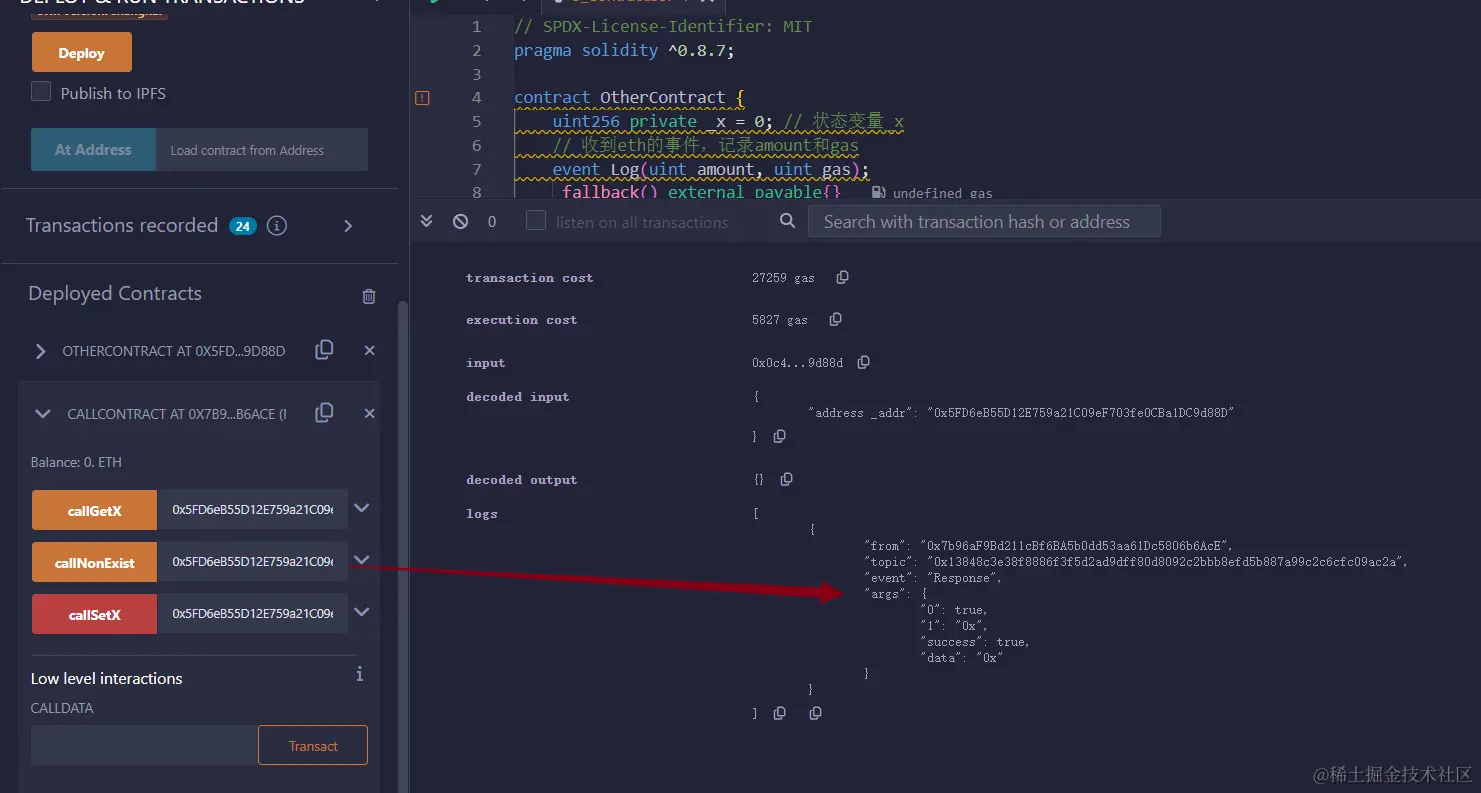Enable listen on all transactions checkbox

coord(537,221)
